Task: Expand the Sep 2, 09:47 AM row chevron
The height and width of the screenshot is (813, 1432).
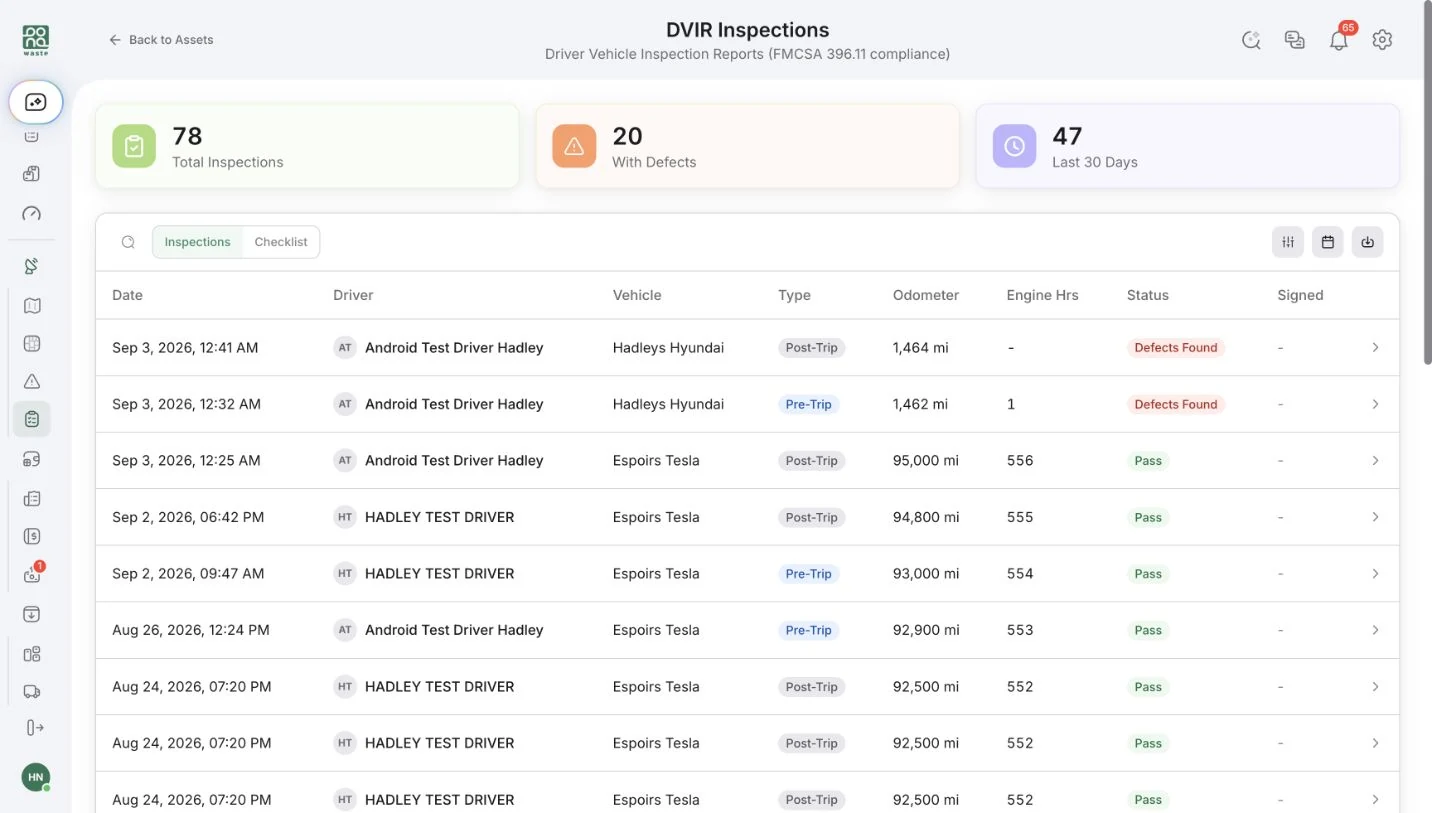Action: (1375, 573)
